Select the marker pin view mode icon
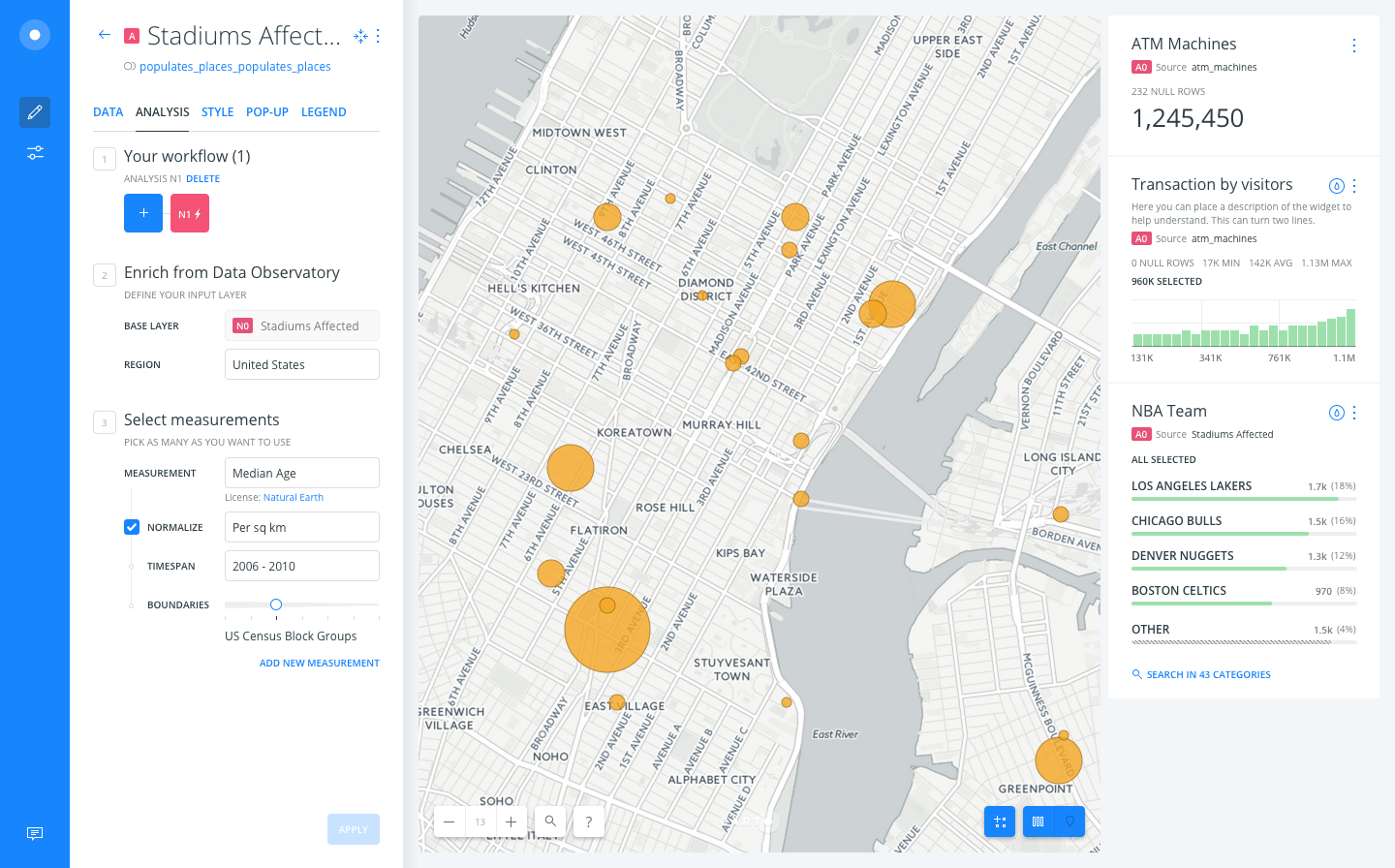Image resolution: width=1395 pixels, height=868 pixels. point(1069,821)
